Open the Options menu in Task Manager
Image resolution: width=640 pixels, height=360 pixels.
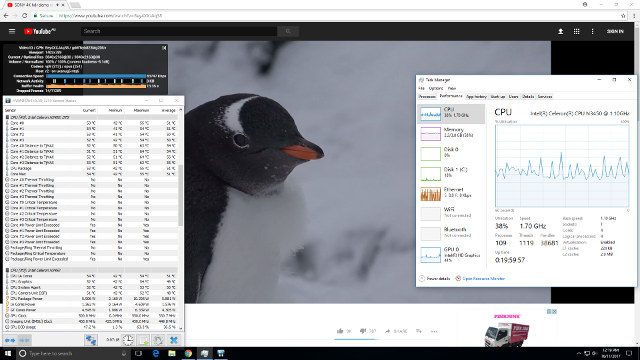436,88
